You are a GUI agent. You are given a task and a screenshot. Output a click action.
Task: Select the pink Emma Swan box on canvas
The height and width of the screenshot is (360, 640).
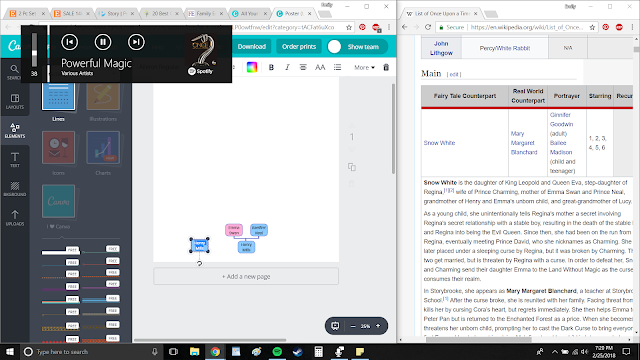click(234, 230)
